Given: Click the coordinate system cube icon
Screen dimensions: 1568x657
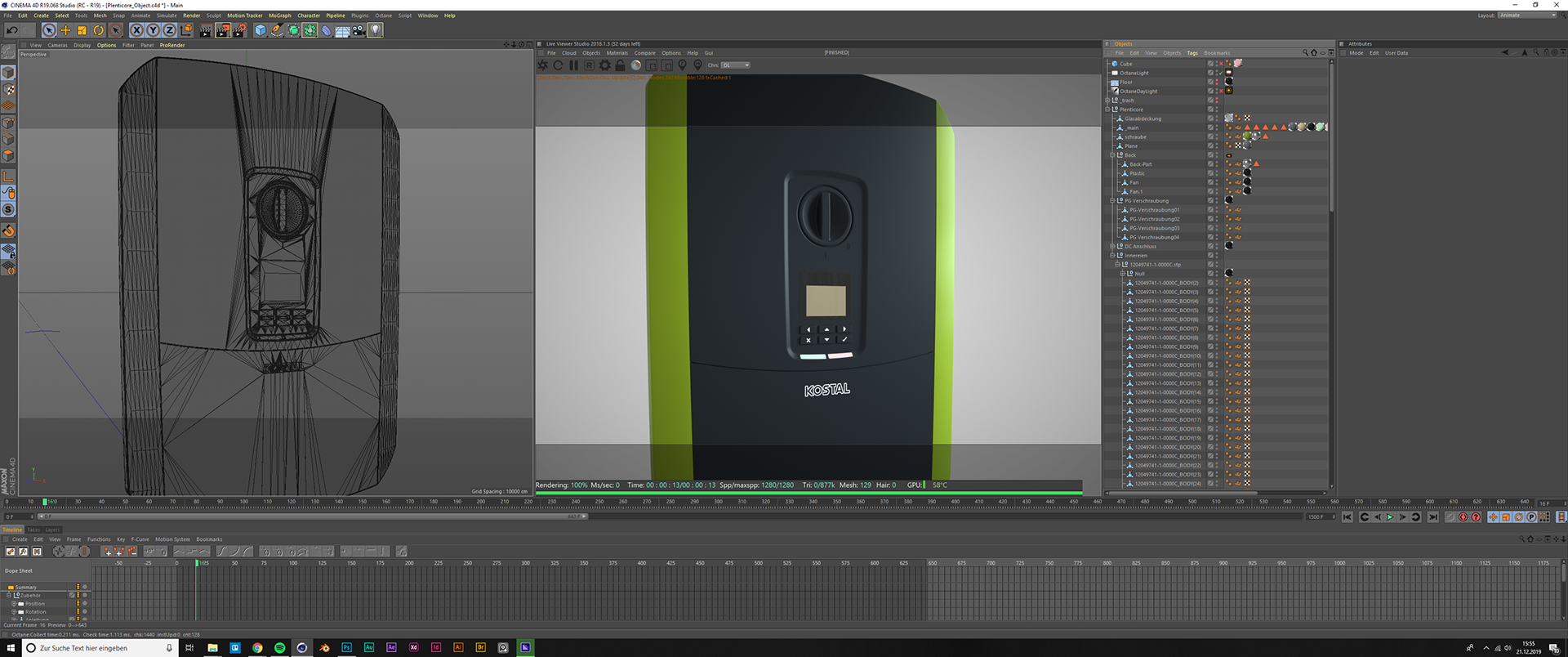Looking at the screenshot, I should click(x=186, y=30).
